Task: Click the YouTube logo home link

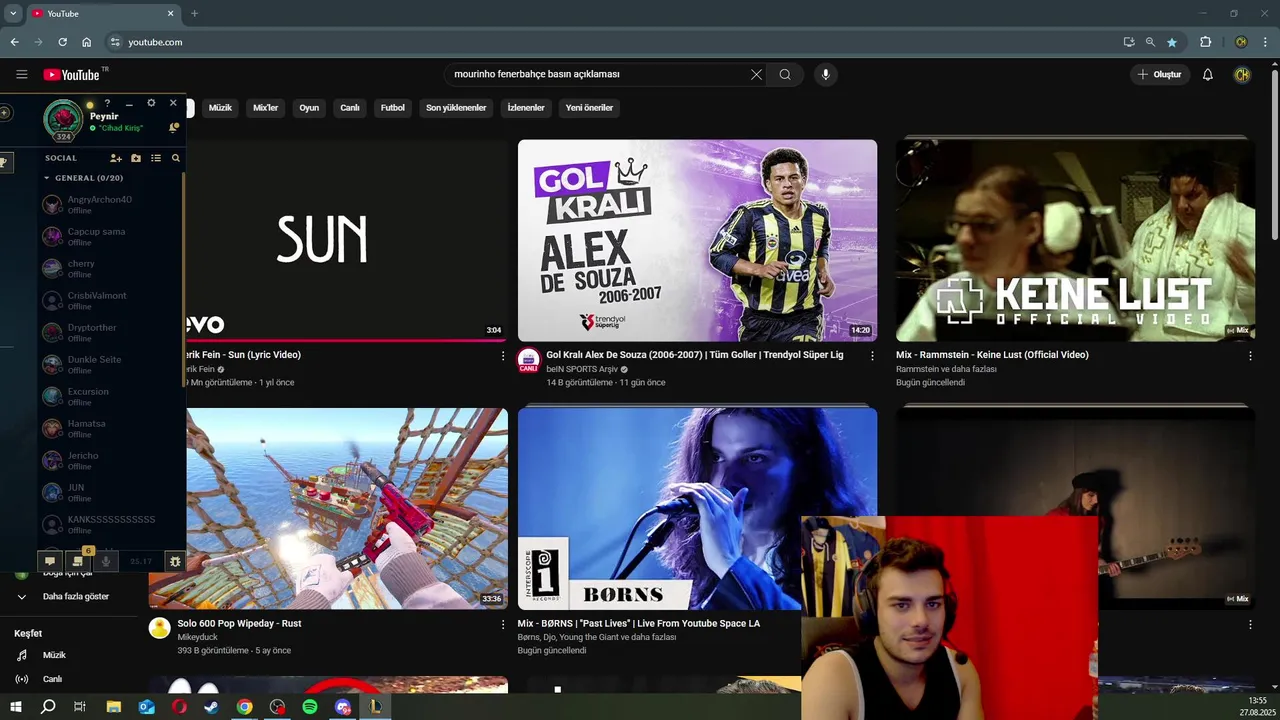Action: tap(71, 74)
